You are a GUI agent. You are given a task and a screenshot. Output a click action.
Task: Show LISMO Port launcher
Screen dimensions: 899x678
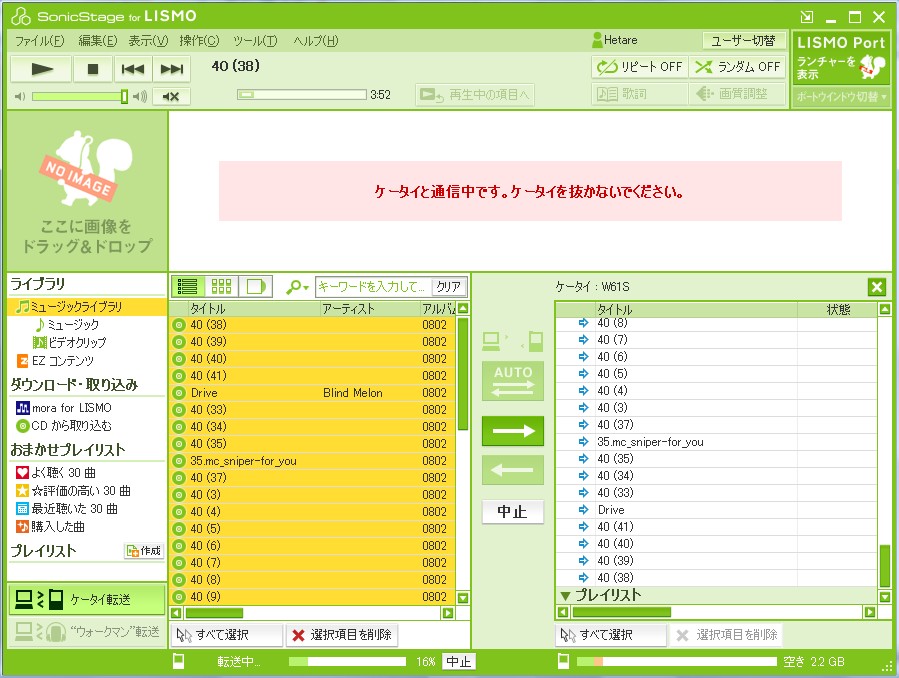pyautogui.click(x=840, y=59)
